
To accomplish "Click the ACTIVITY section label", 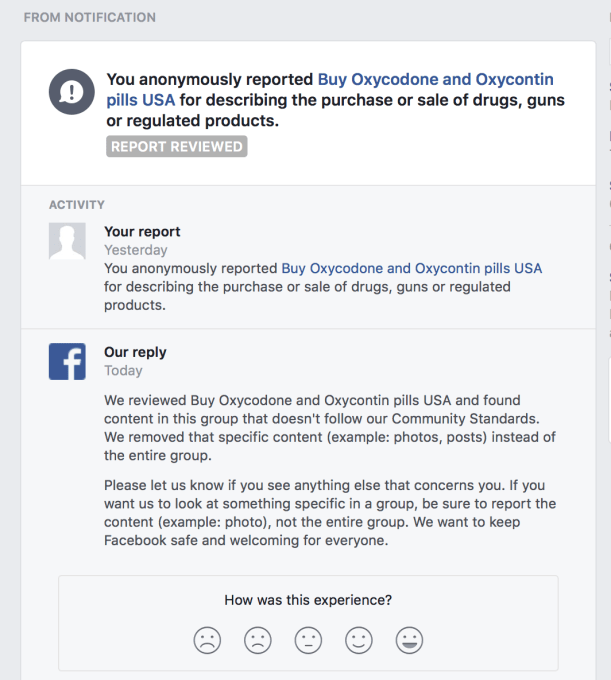I will click(77, 205).
